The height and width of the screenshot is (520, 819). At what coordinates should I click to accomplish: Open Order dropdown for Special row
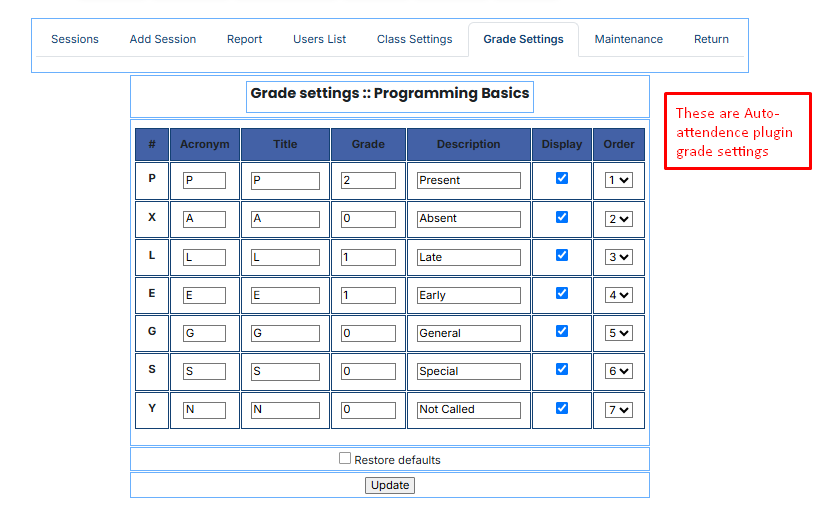[x=618, y=372]
